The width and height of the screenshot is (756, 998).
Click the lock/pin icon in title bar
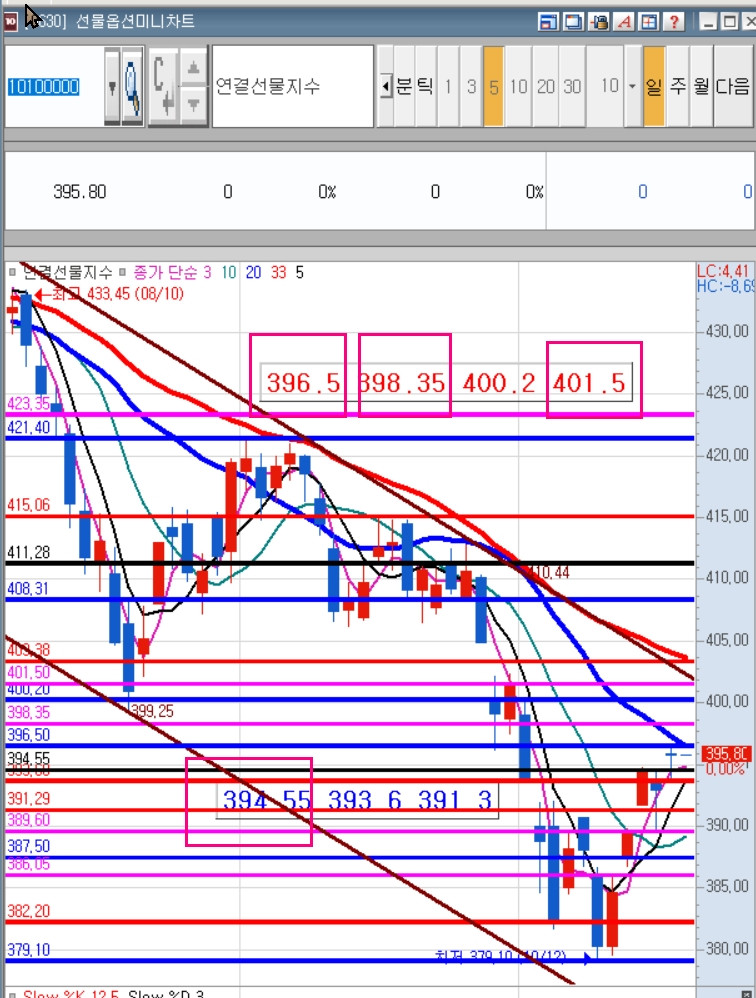coord(598,21)
